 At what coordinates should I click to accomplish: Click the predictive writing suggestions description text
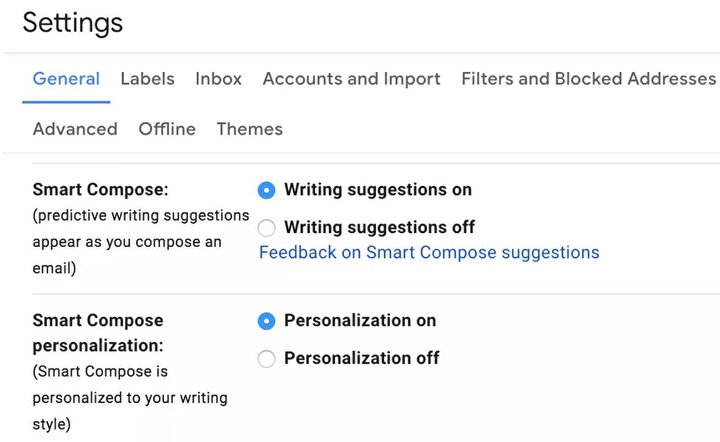point(141,241)
